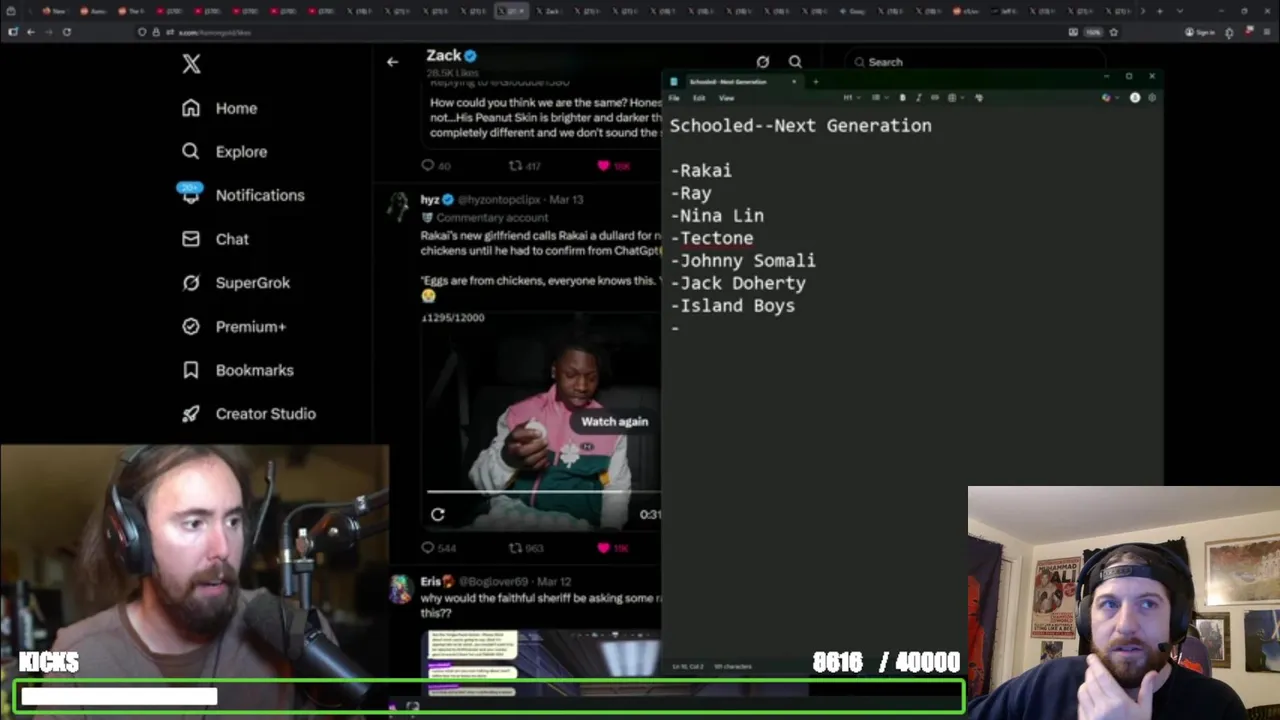Repost the post with 417 reposts
Image resolution: width=1280 pixels, height=720 pixels.
(525, 166)
